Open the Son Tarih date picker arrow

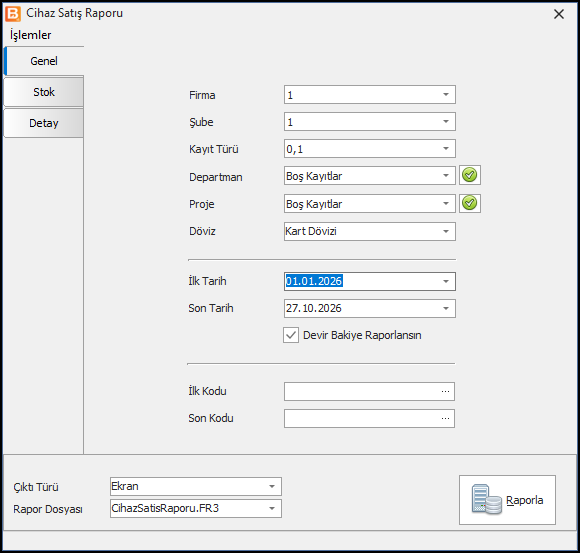(x=446, y=308)
